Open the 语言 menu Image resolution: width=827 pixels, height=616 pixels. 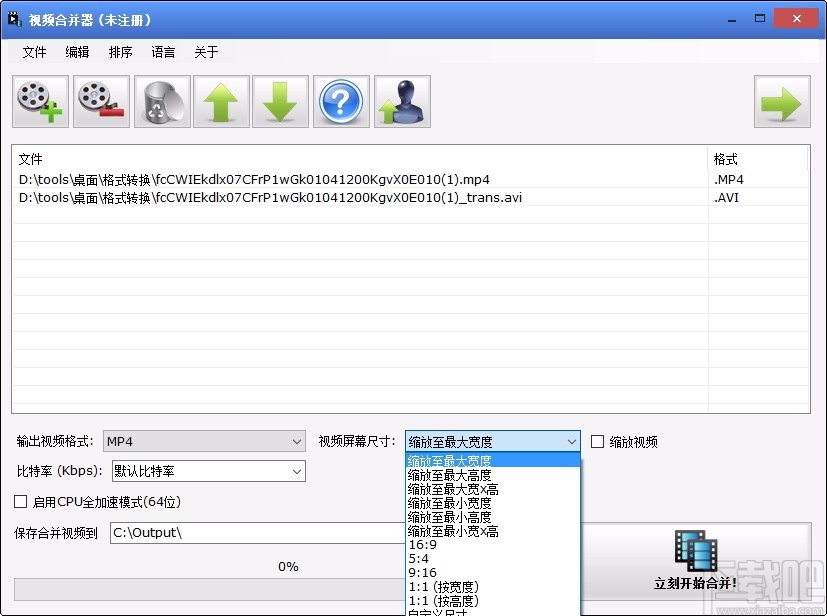[x=163, y=52]
